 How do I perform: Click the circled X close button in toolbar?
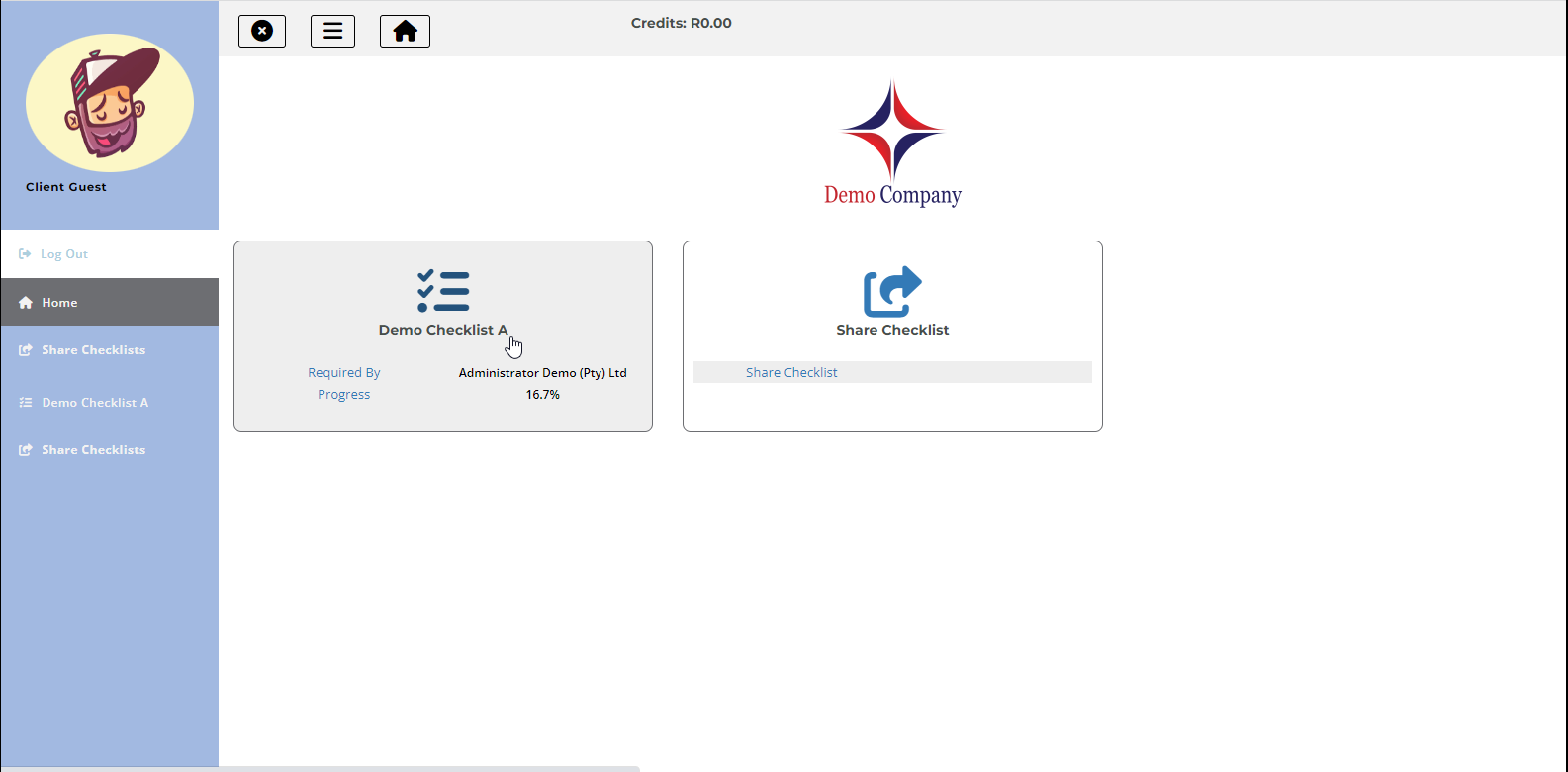point(262,31)
